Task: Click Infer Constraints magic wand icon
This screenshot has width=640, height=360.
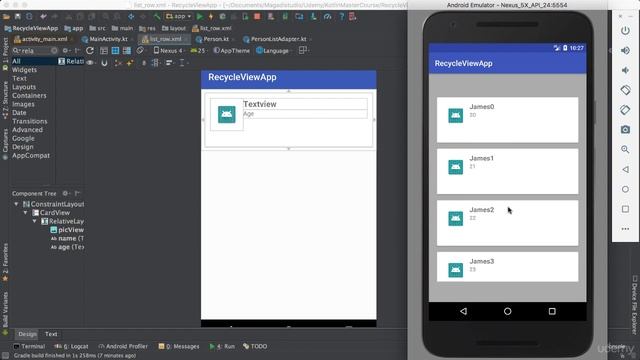Action: point(130,63)
